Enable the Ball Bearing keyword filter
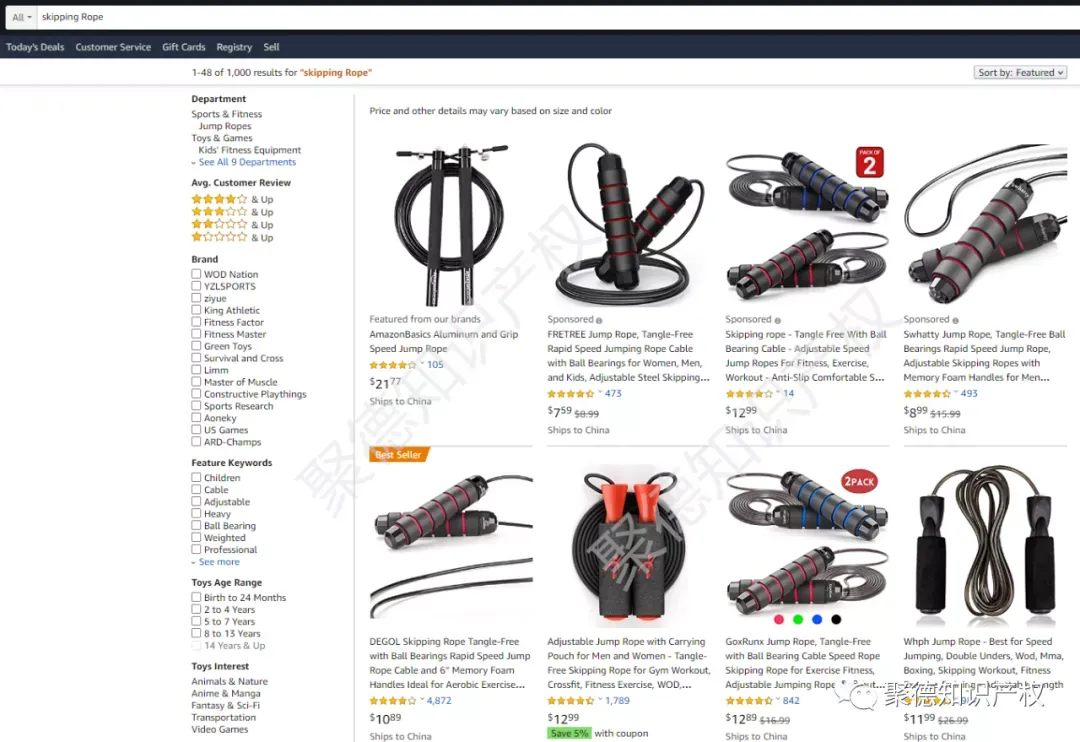 click(x=196, y=526)
